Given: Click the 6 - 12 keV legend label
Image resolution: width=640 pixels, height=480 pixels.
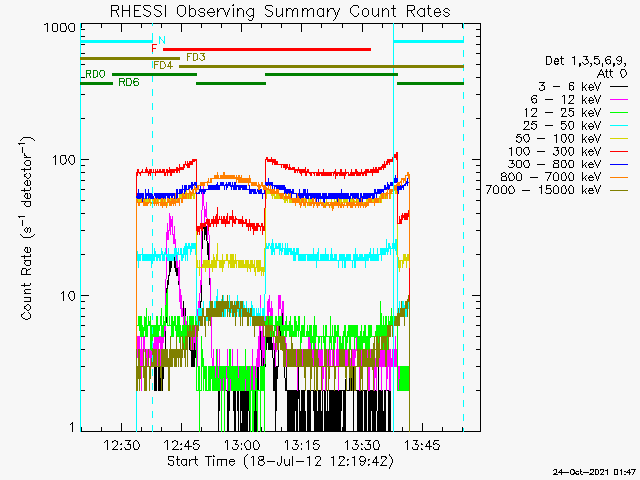Looking at the screenshot, I should 566,100.
